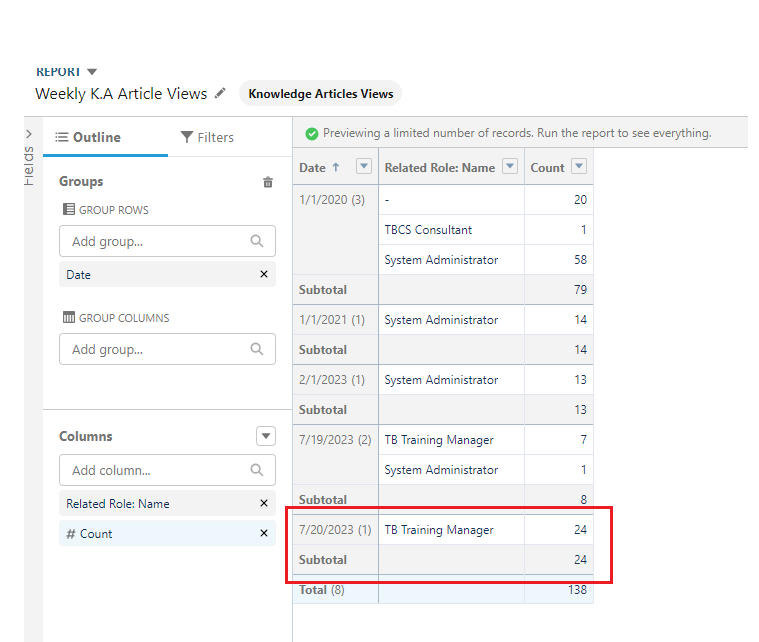Open the Related Role: Name column dropdown
Screen dimensions: 759x642
click(x=510, y=167)
